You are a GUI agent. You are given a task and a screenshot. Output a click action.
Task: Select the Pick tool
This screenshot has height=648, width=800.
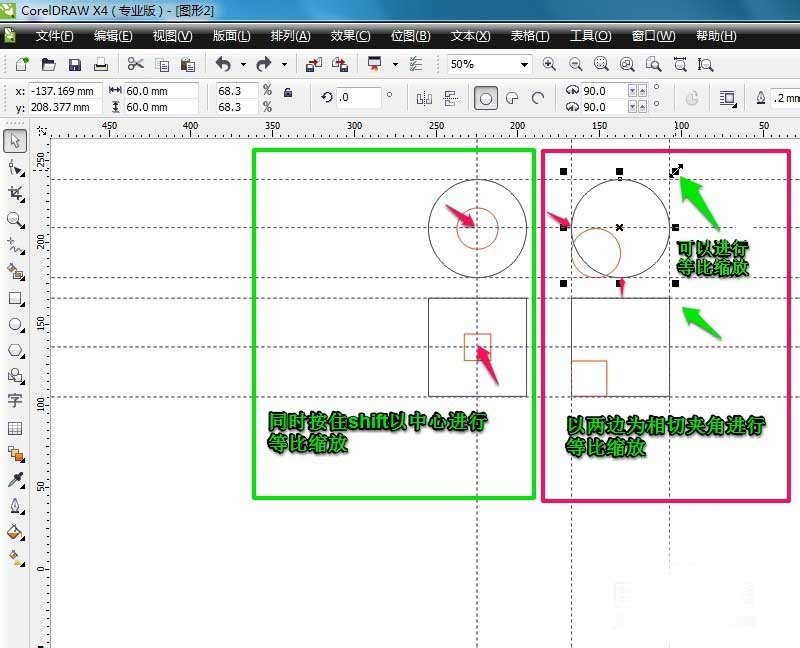point(13,141)
